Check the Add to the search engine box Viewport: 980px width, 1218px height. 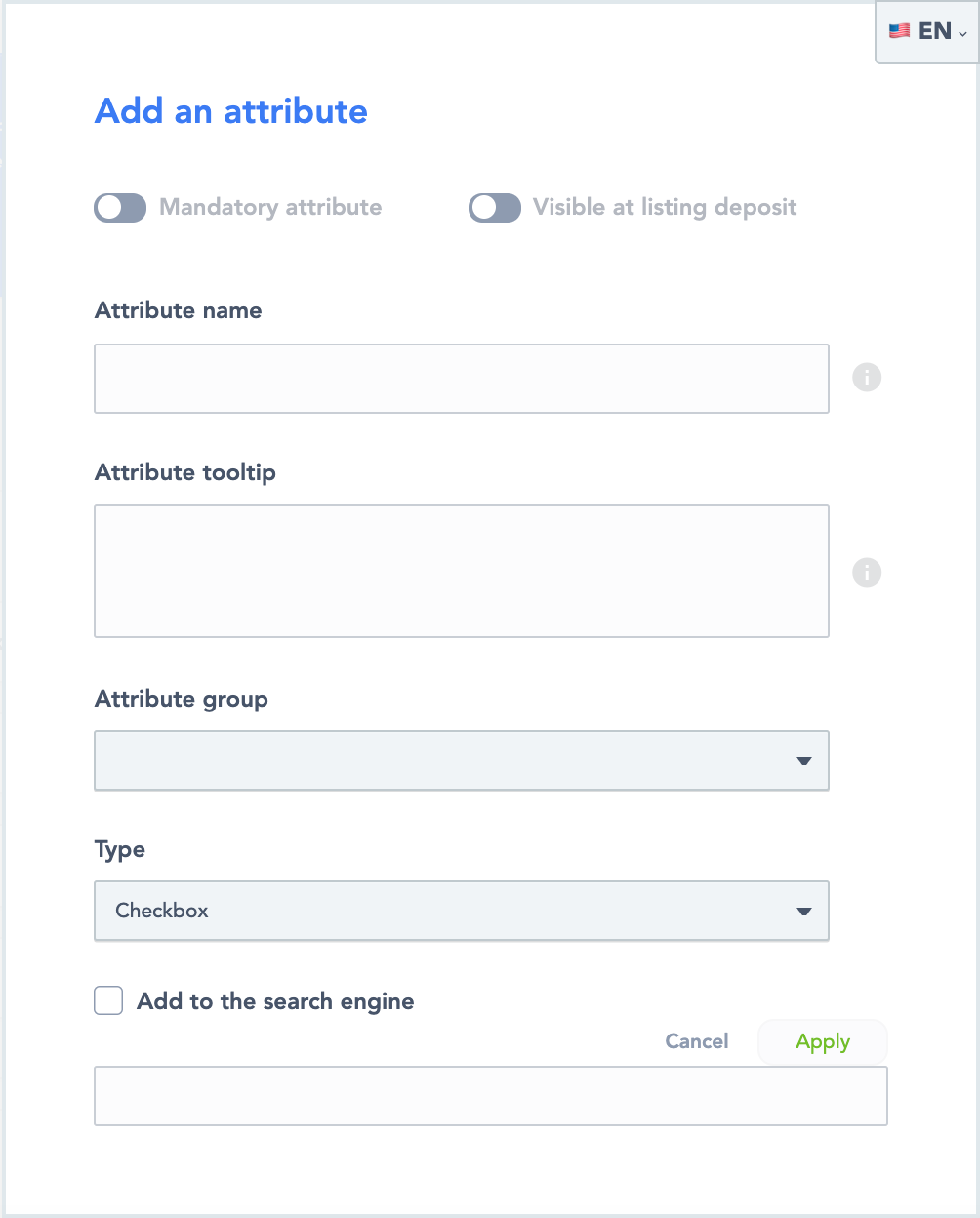108,1001
